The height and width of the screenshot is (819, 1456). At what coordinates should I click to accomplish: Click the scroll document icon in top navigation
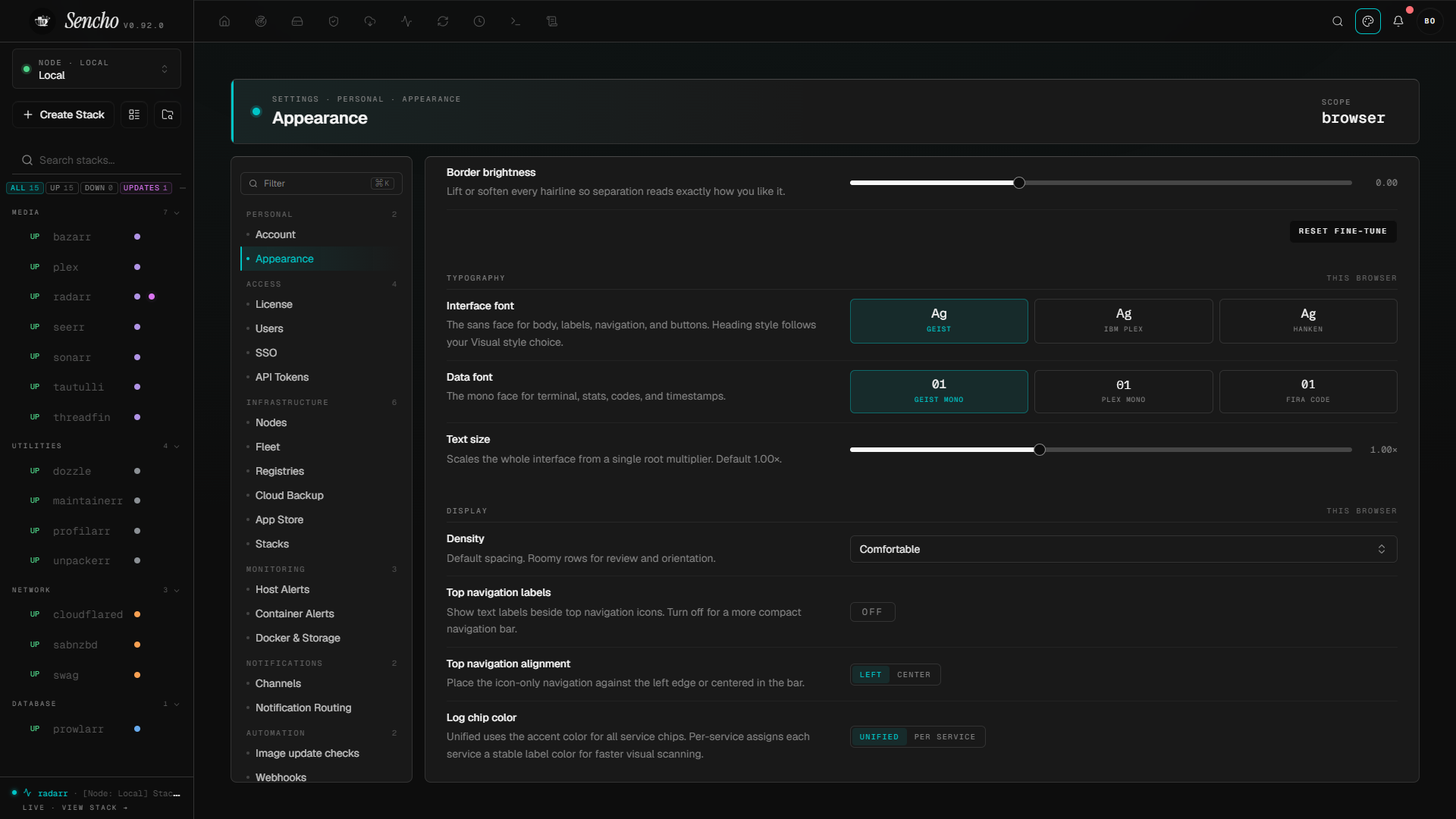[552, 21]
